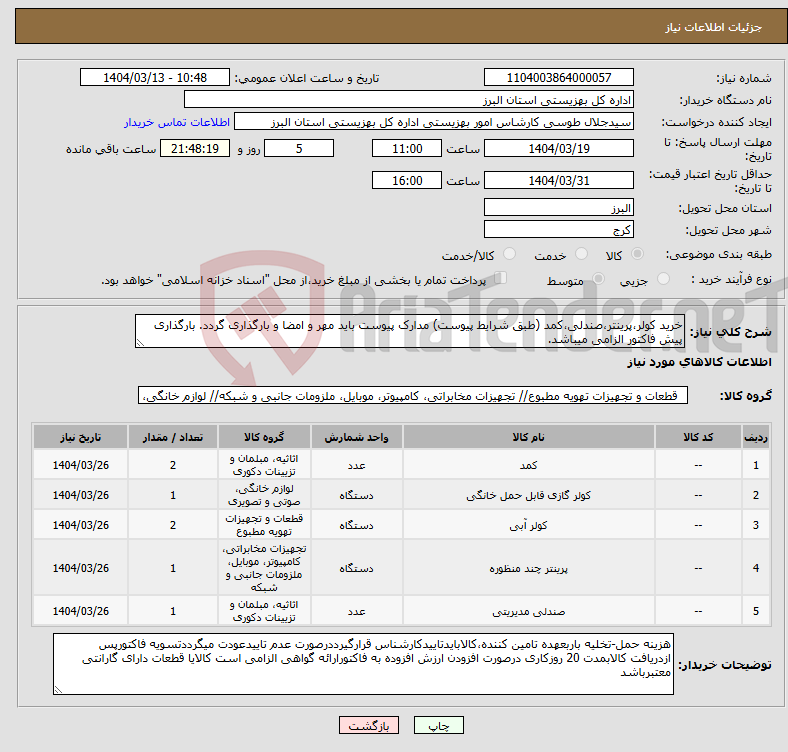Select the متوسط purchase type radio
Screen dimensions: 788x752
click(x=599, y=278)
